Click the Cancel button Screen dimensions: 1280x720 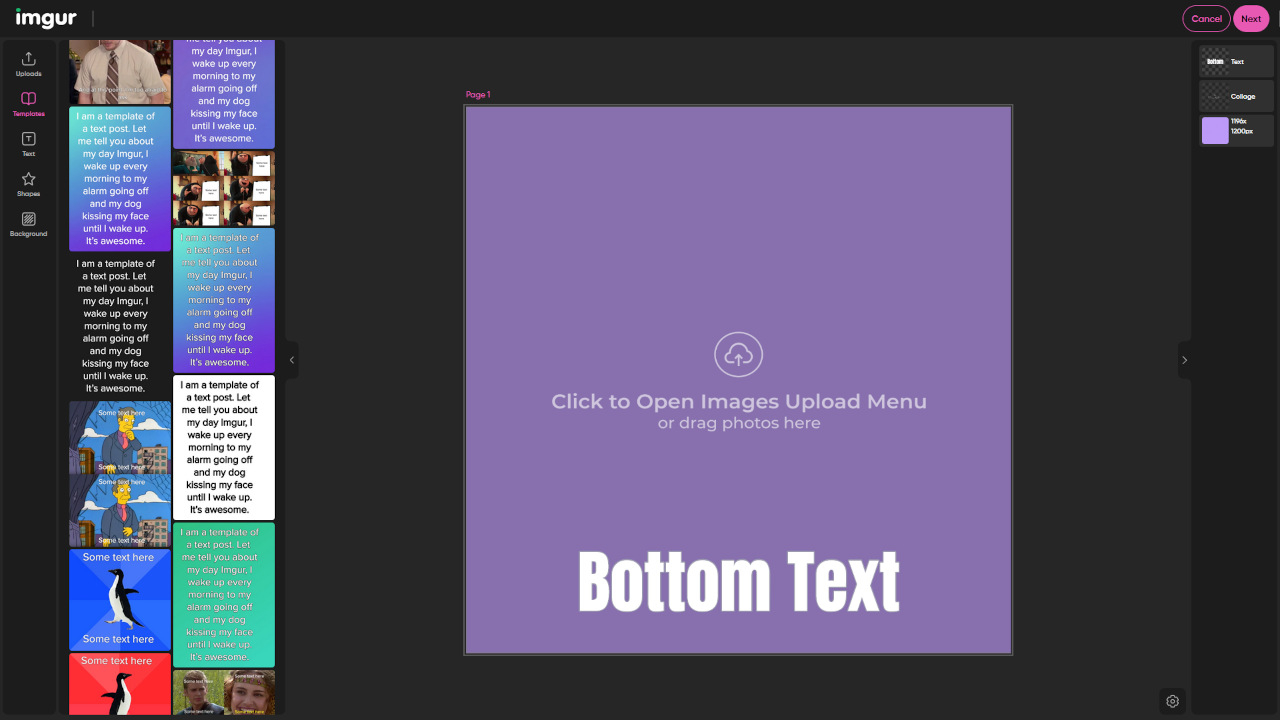point(1206,19)
